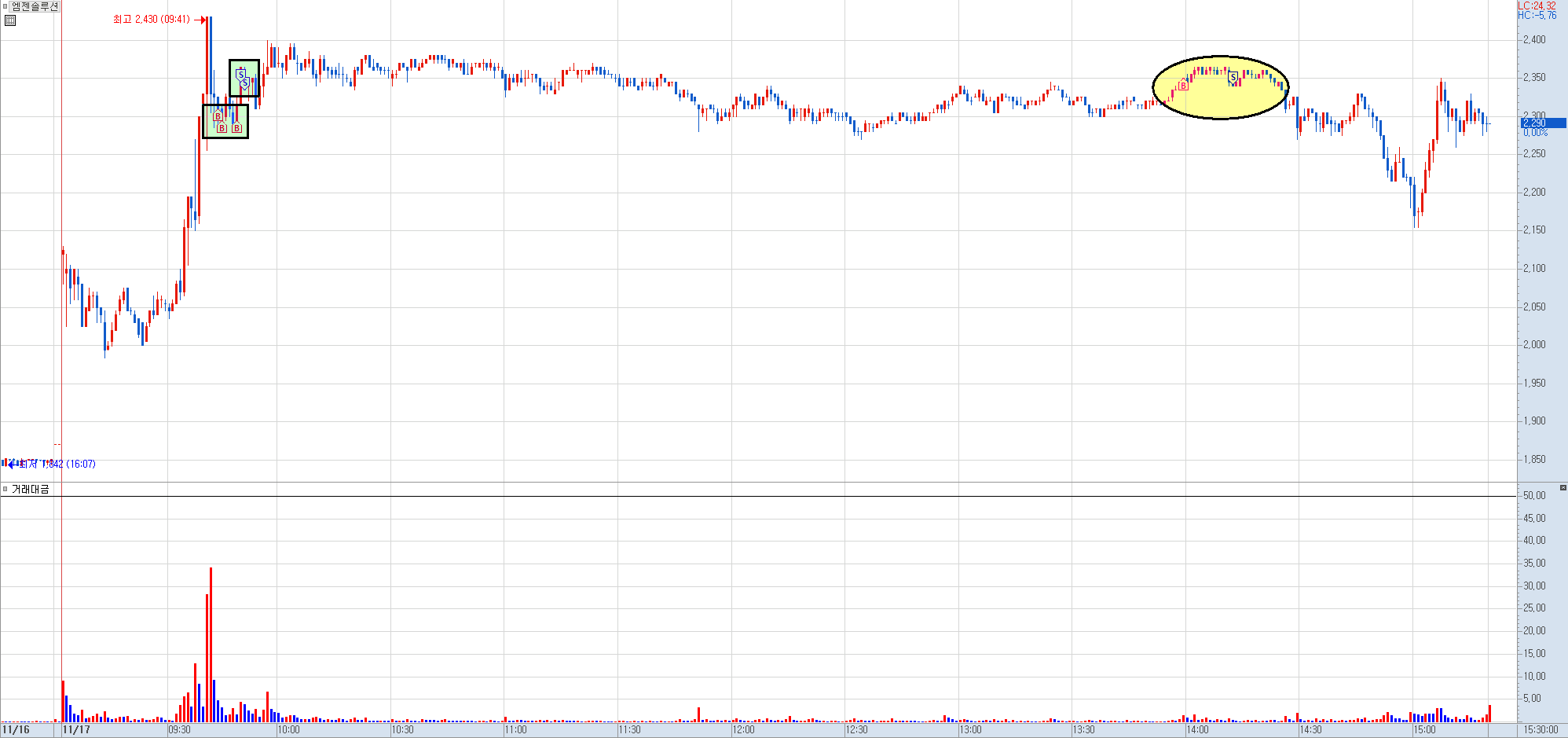Click the 10:30 time axis label
1568x738 pixels.
click(402, 730)
